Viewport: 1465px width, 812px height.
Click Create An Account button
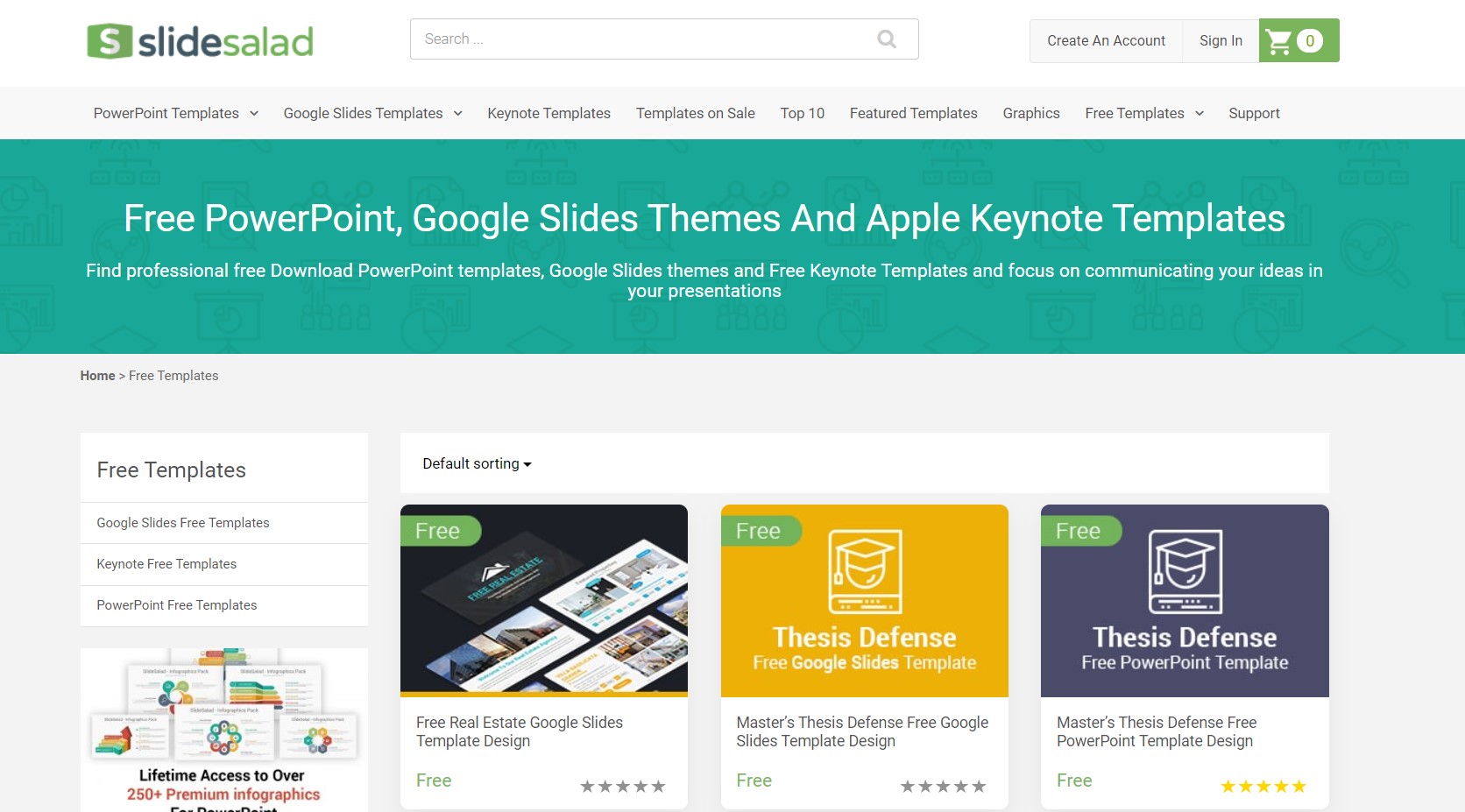click(1107, 40)
